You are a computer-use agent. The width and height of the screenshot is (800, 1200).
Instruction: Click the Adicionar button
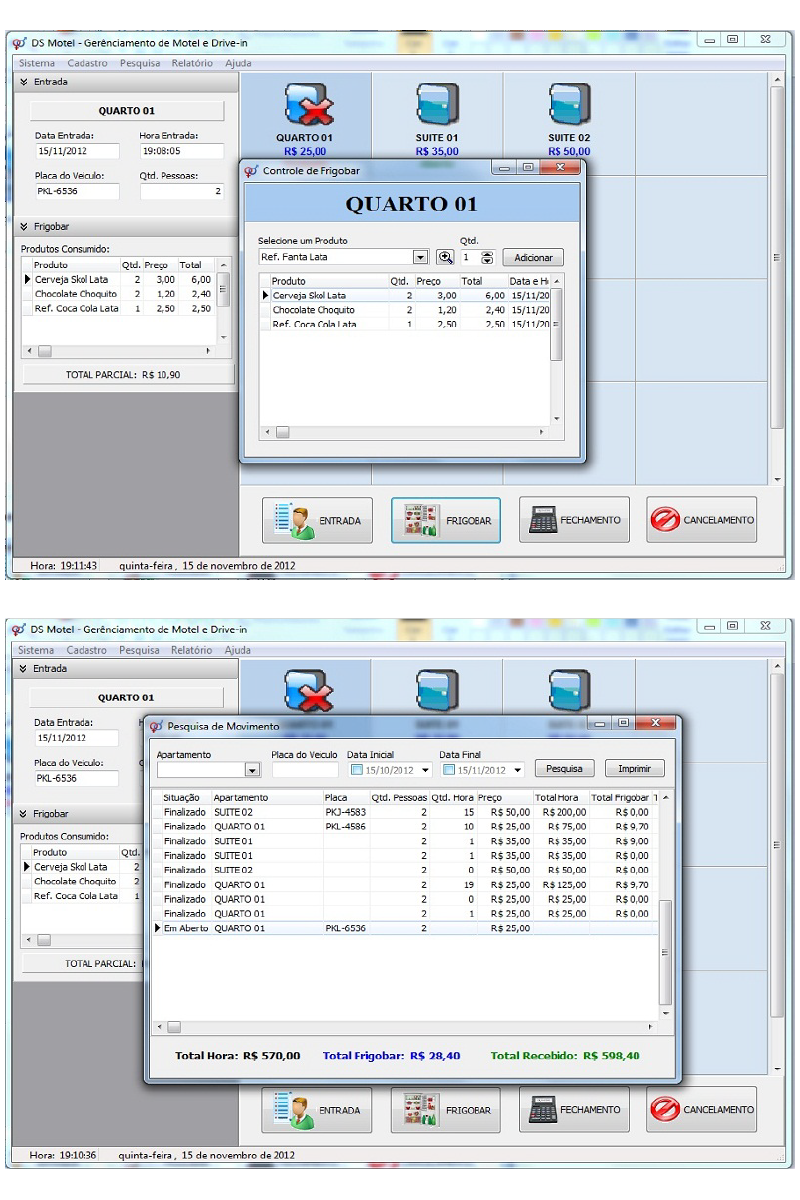coord(533,257)
